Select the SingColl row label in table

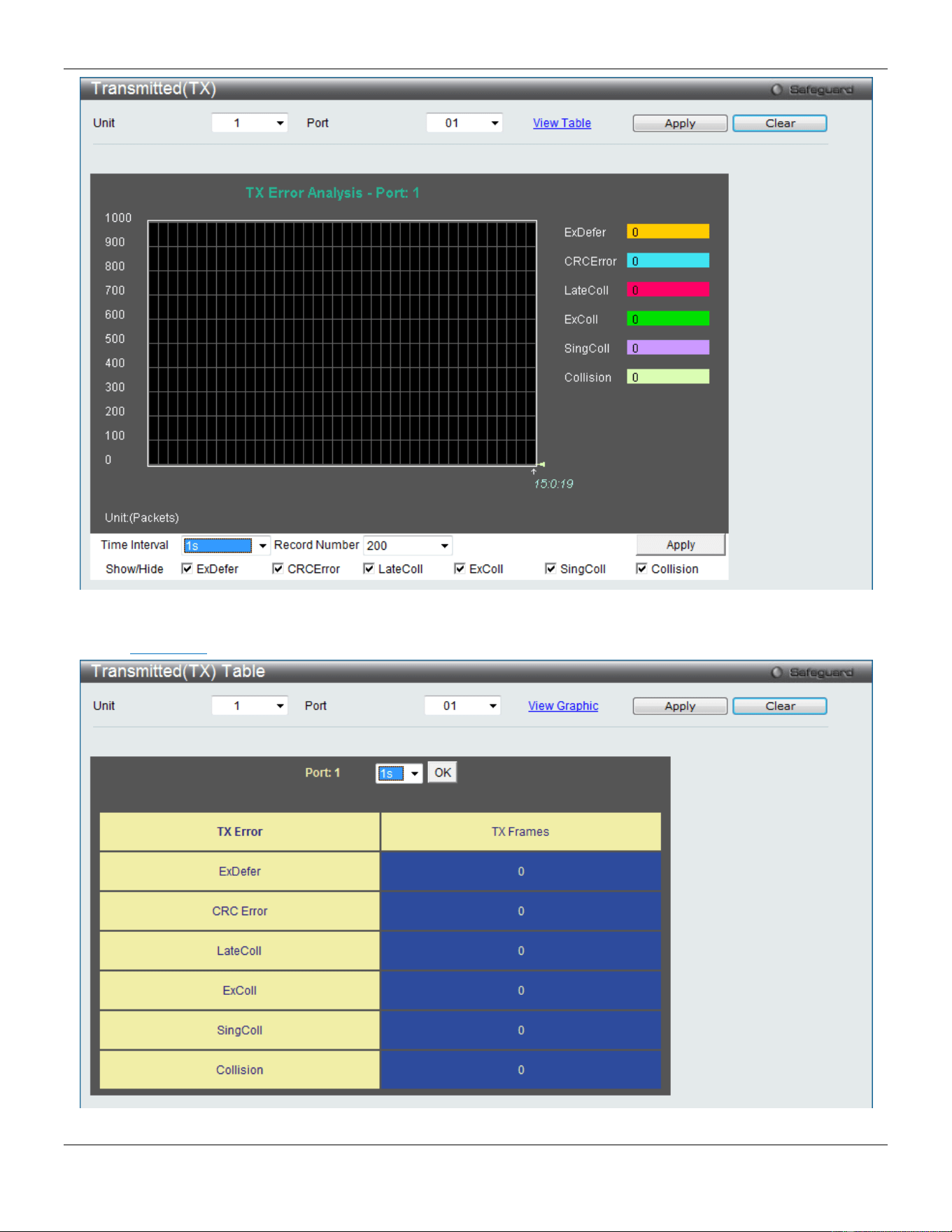click(240, 1030)
